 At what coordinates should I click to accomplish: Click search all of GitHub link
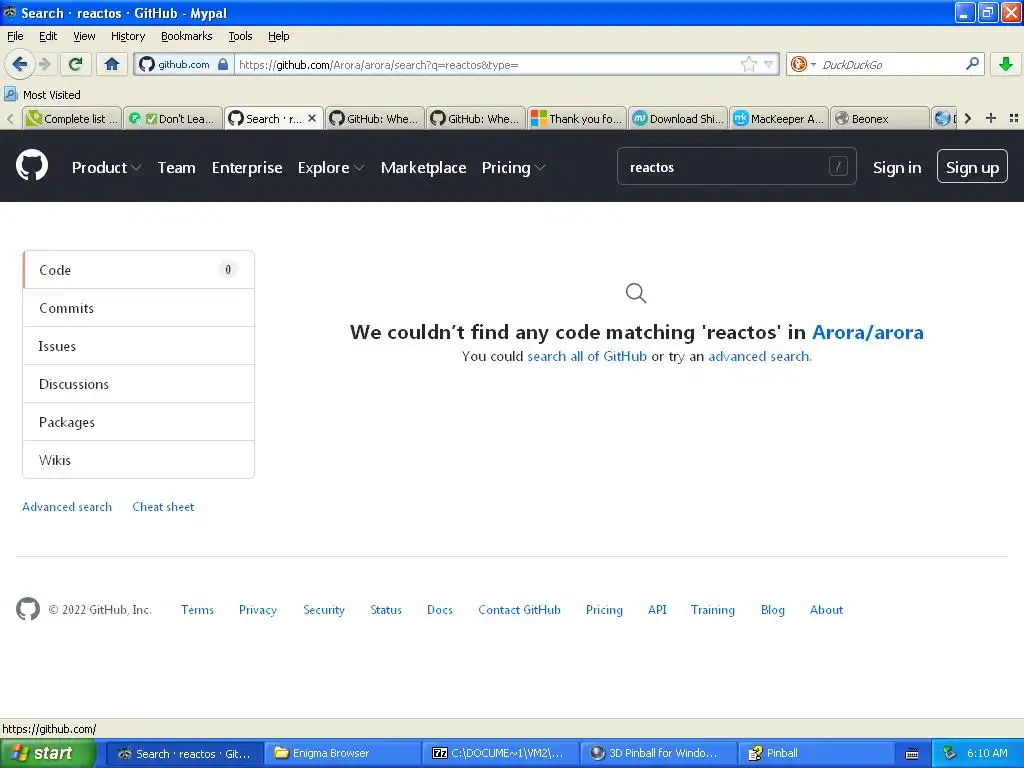click(586, 357)
